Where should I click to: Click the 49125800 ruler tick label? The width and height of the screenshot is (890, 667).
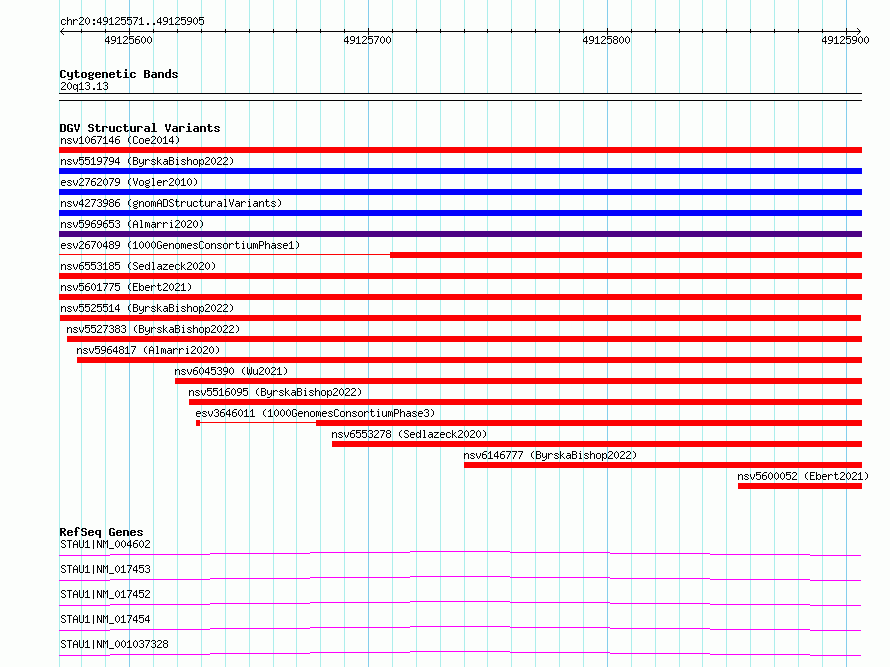point(606,40)
